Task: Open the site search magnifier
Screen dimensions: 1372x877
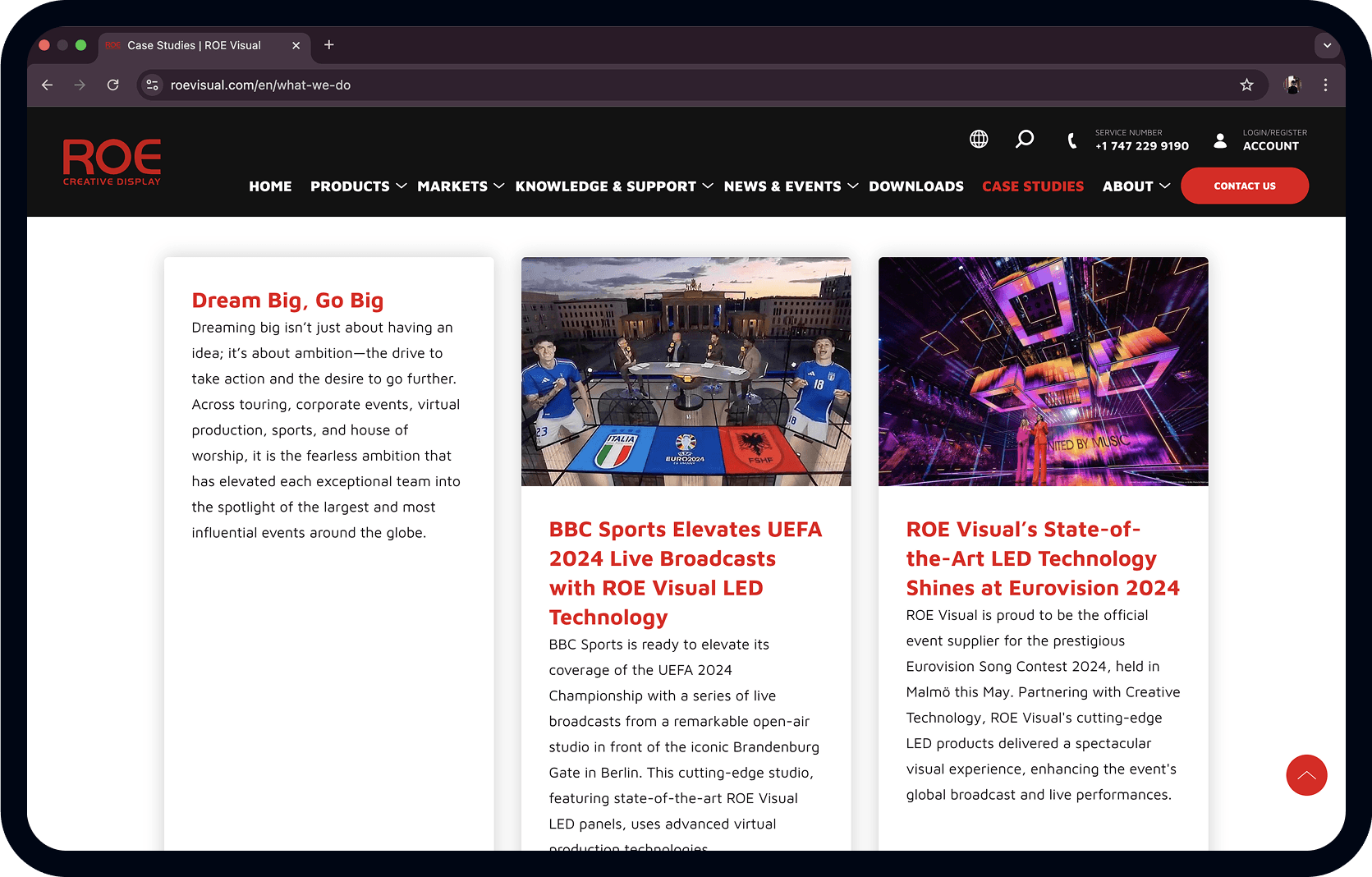Action: pos(1025,140)
